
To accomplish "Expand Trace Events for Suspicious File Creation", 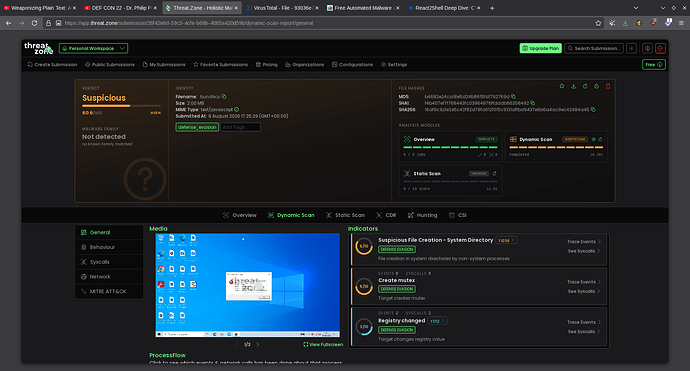I will (x=584, y=242).
